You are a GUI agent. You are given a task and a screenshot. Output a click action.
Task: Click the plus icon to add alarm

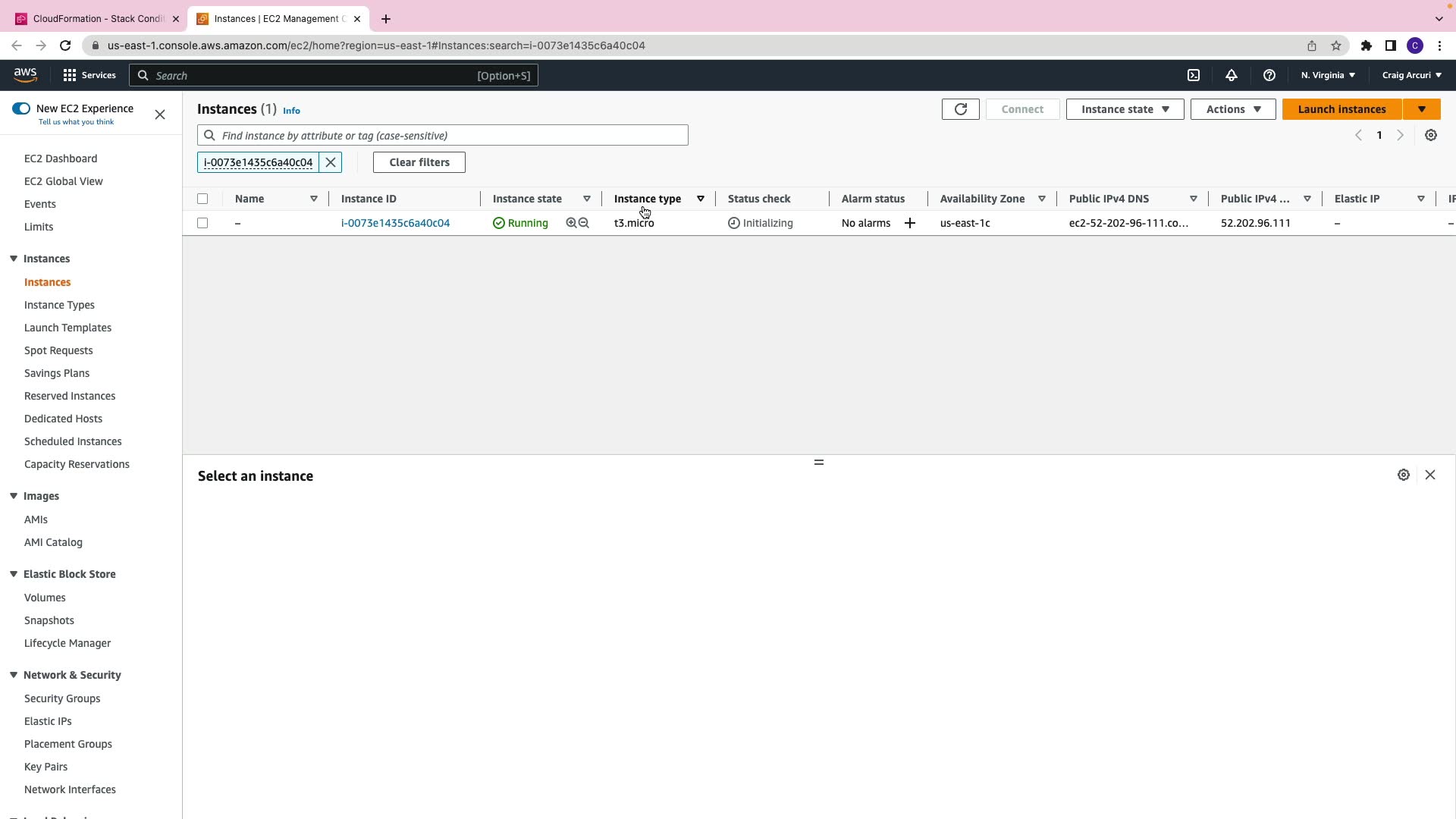[909, 223]
